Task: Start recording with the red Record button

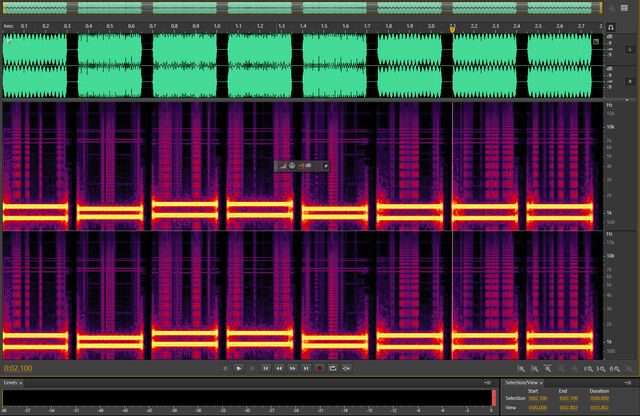Action: (x=319, y=368)
